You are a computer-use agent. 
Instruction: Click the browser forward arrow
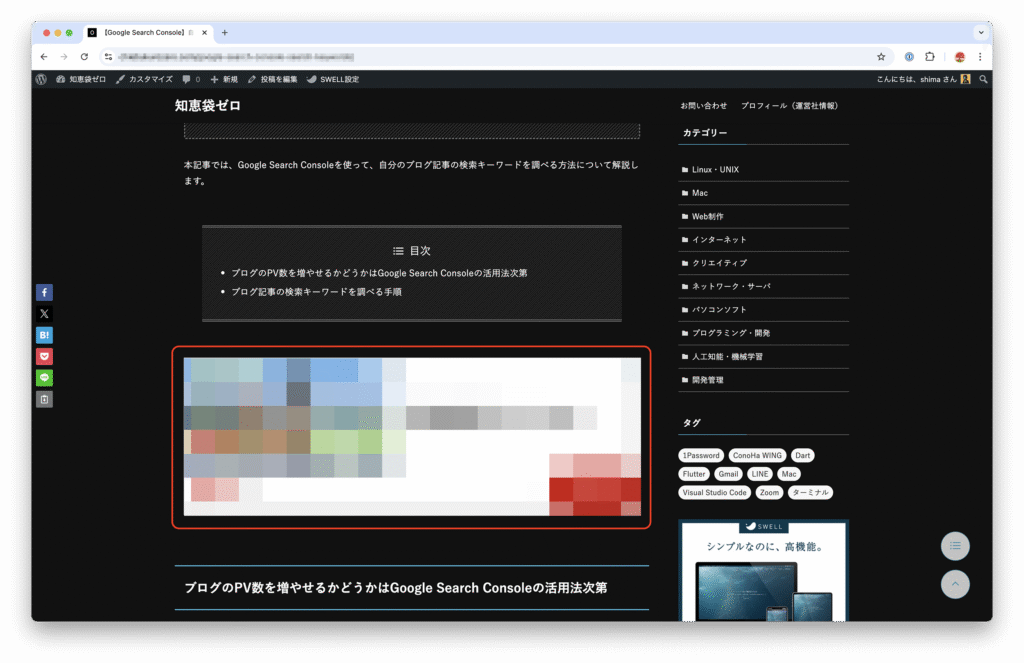pyautogui.click(x=64, y=57)
